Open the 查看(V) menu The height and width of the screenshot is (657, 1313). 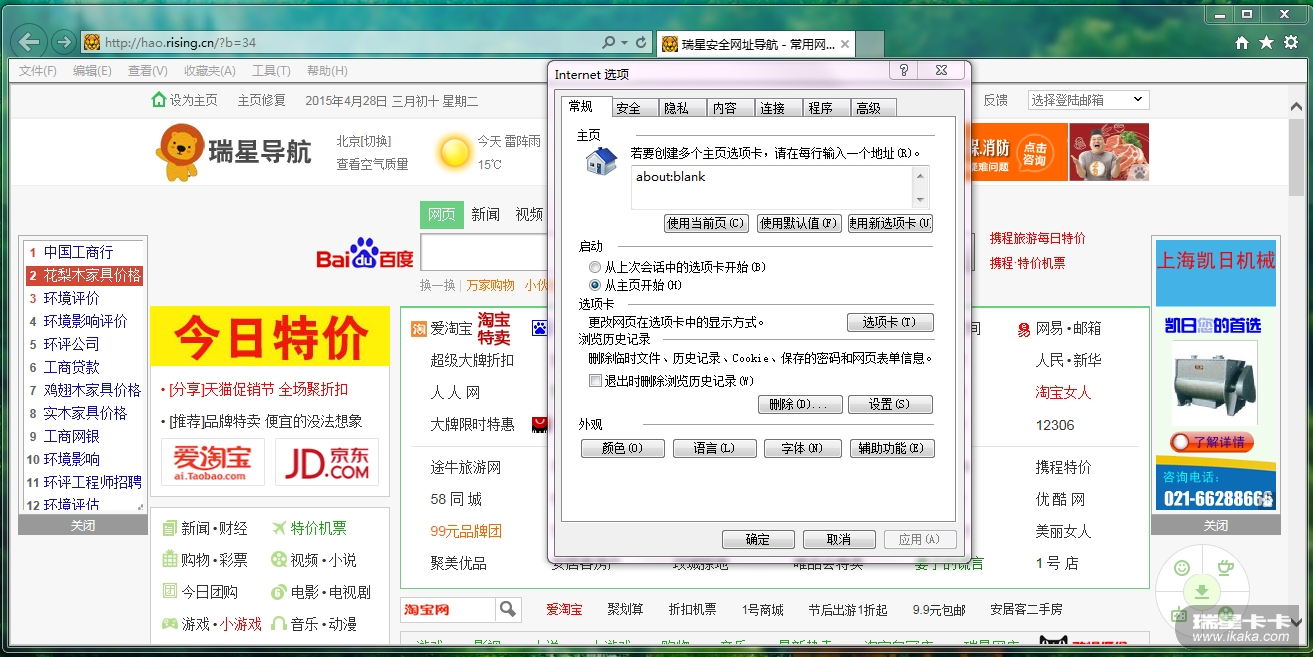point(148,71)
